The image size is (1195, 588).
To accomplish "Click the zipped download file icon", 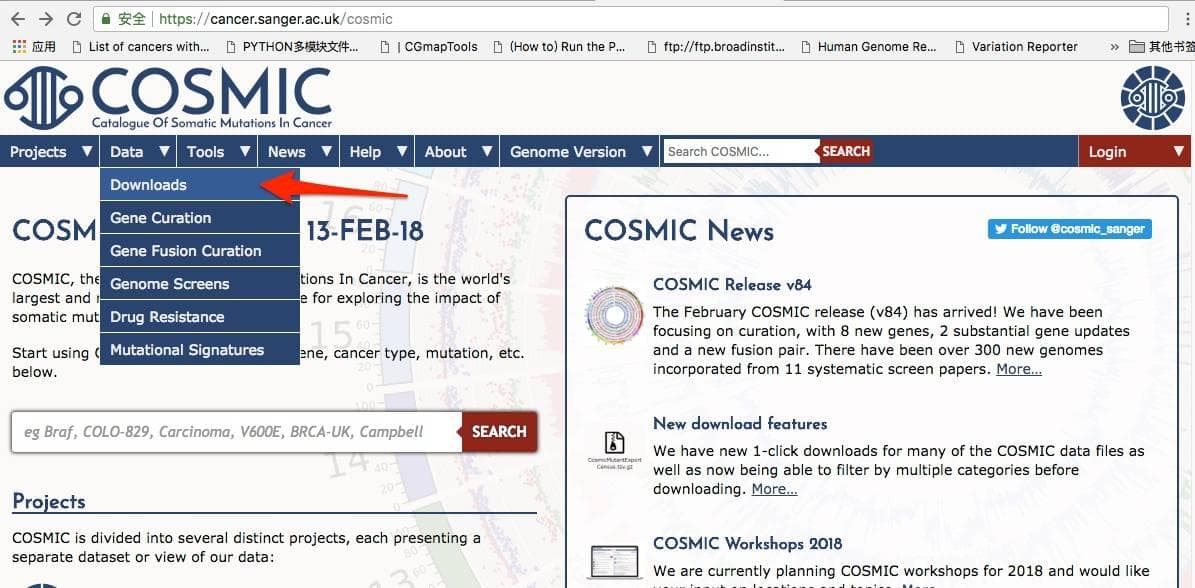I will coord(614,451).
